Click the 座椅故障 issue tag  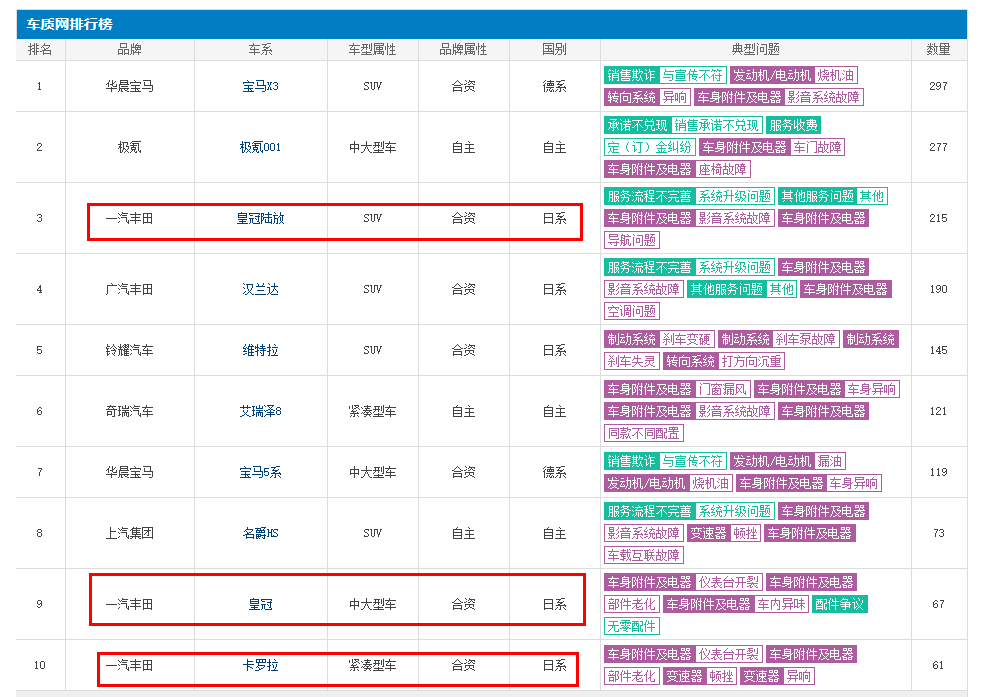pyautogui.click(x=722, y=169)
